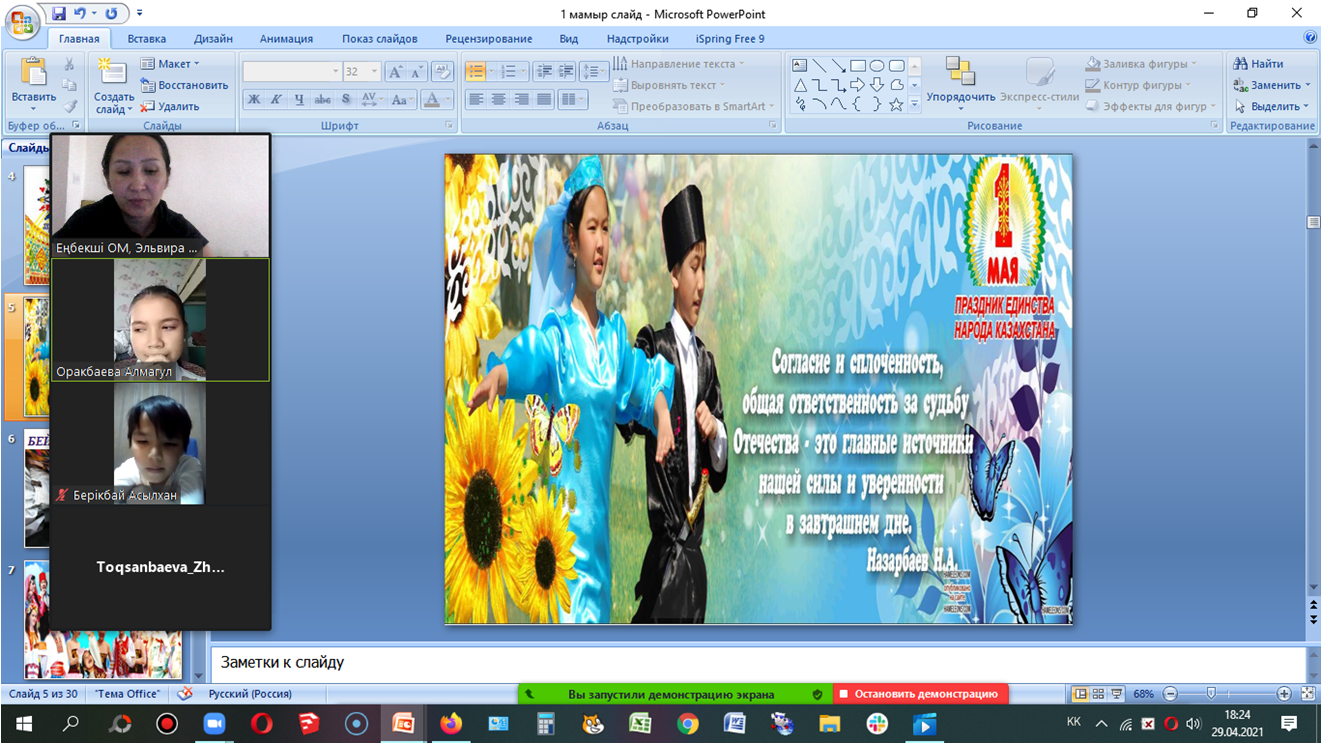Toggle italic (К) text formatting
Image resolution: width=1322 pixels, height=744 pixels.
276,100
